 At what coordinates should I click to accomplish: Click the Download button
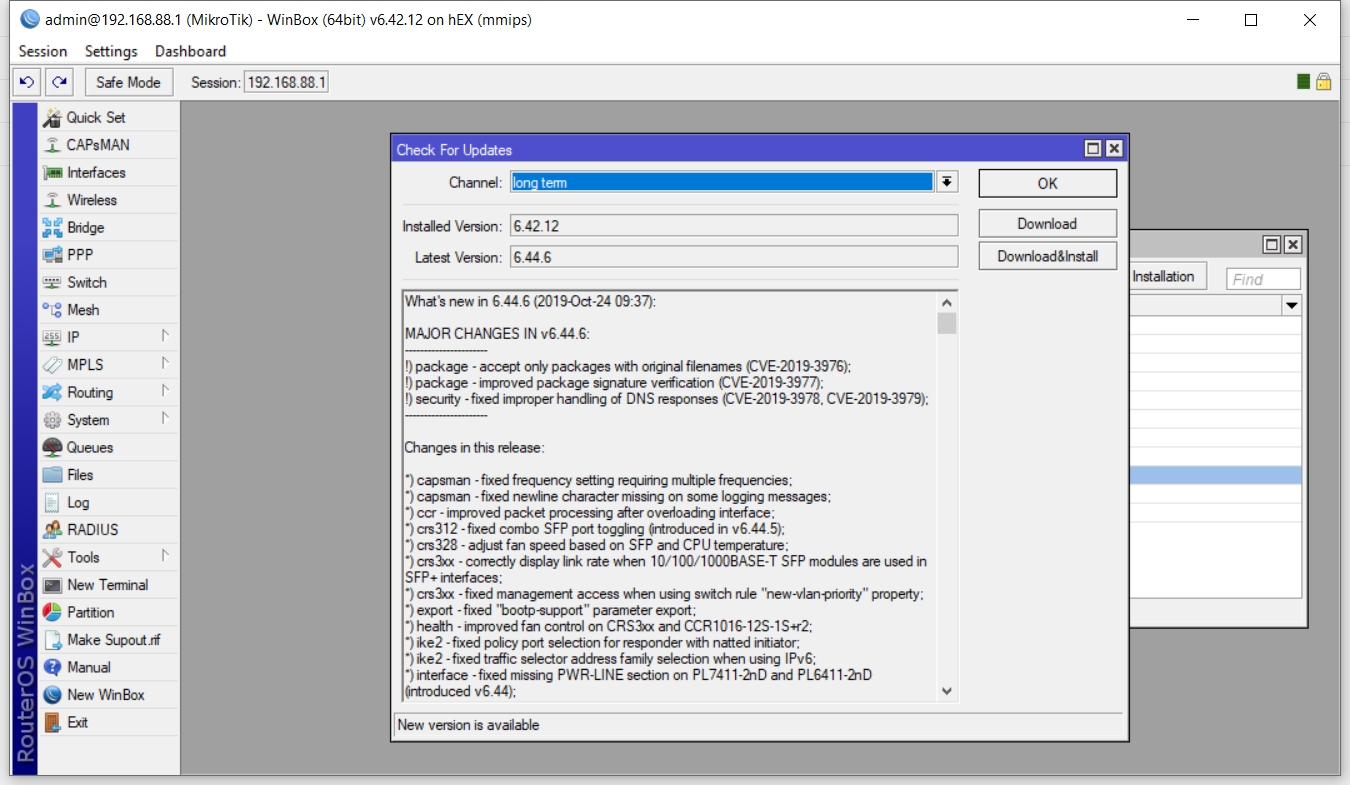pos(1047,224)
